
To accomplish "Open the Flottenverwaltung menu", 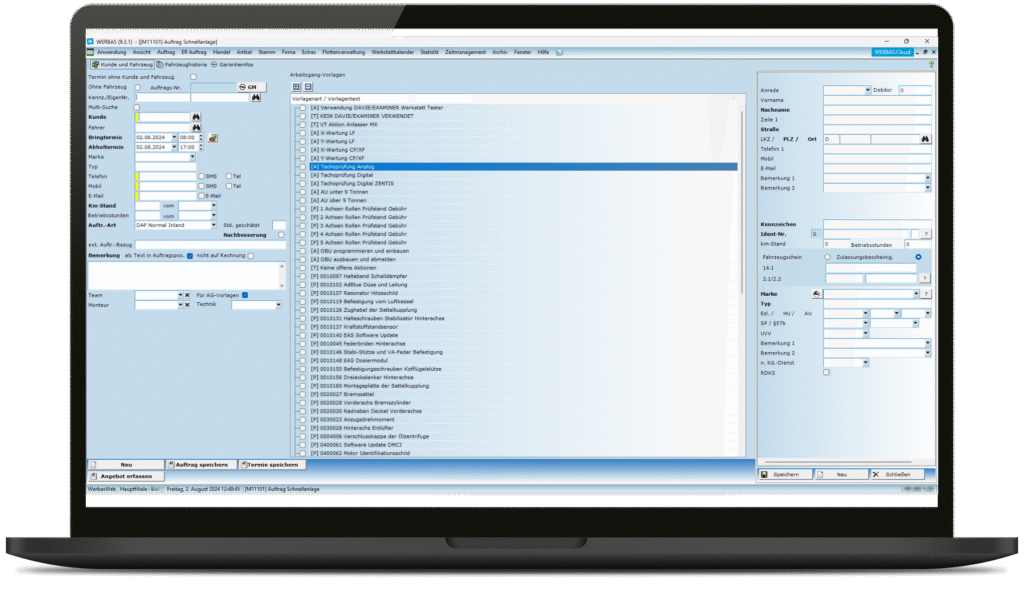I will (x=344, y=52).
